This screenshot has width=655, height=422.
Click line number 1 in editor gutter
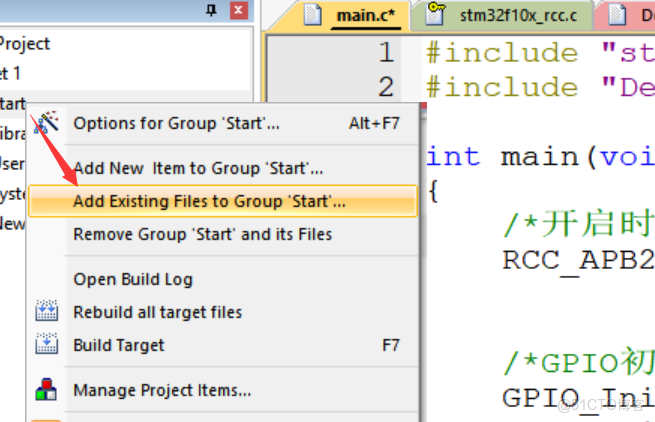[386, 53]
